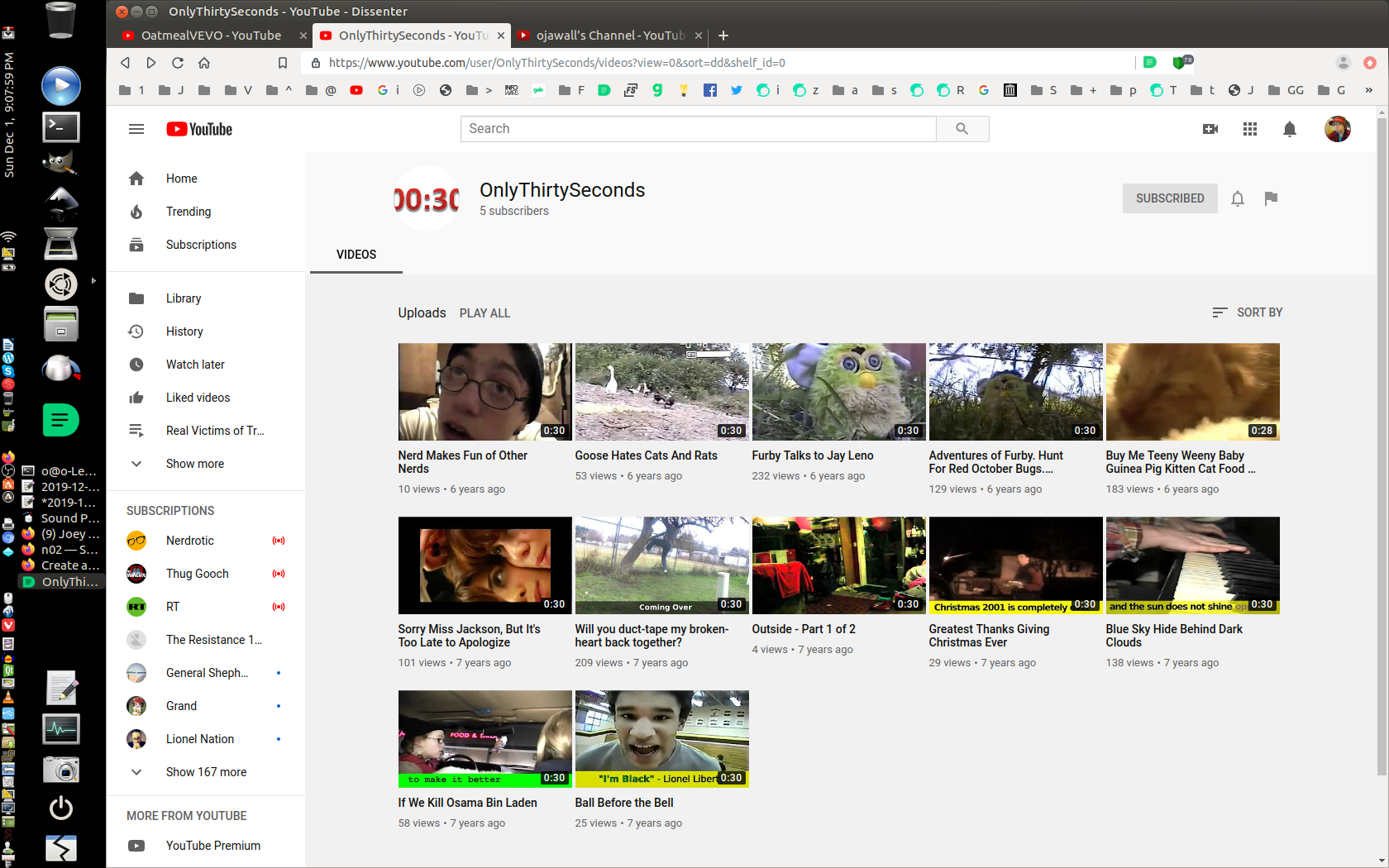Click the search magnifier icon
Viewport: 1389px width, 868px height.
point(962,129)
